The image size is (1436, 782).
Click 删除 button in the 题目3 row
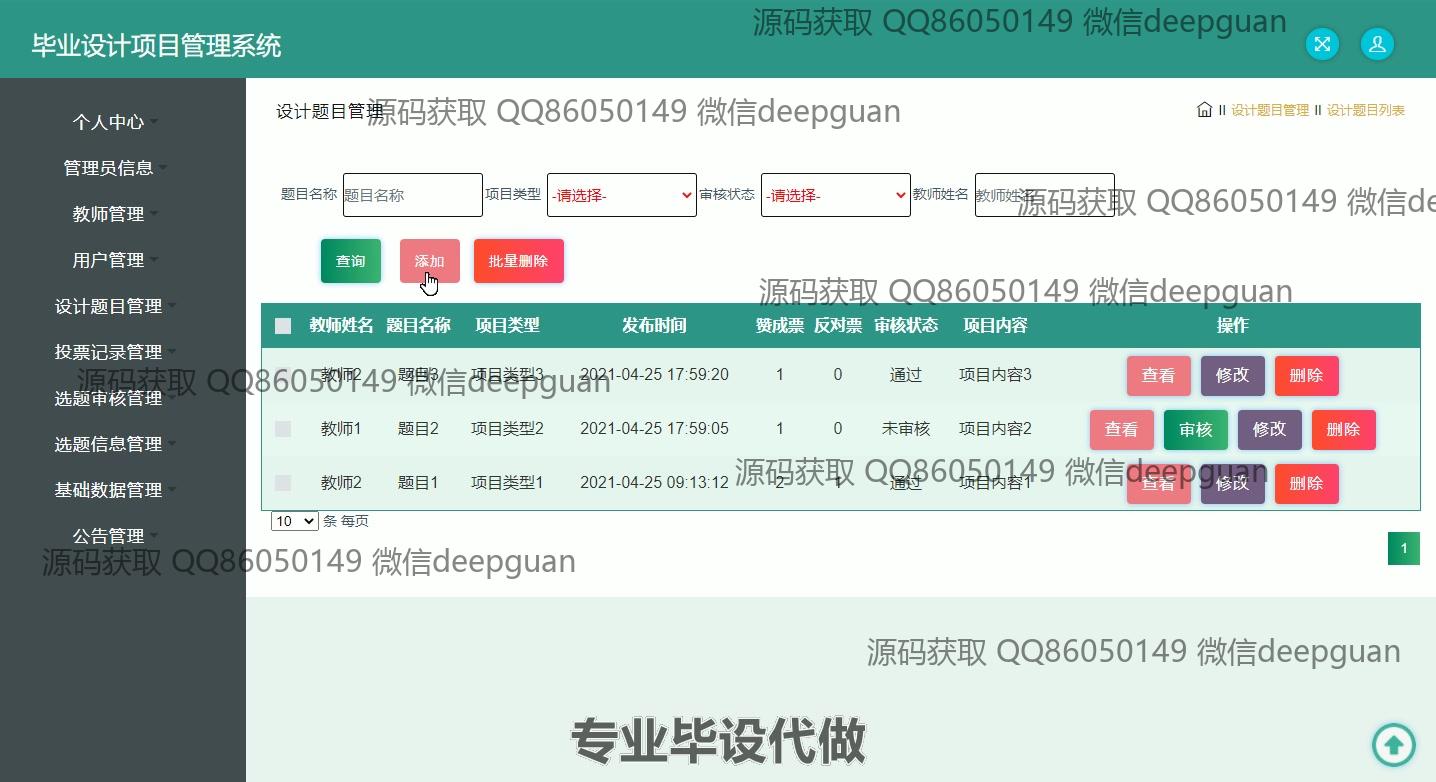coord(1306,376)
